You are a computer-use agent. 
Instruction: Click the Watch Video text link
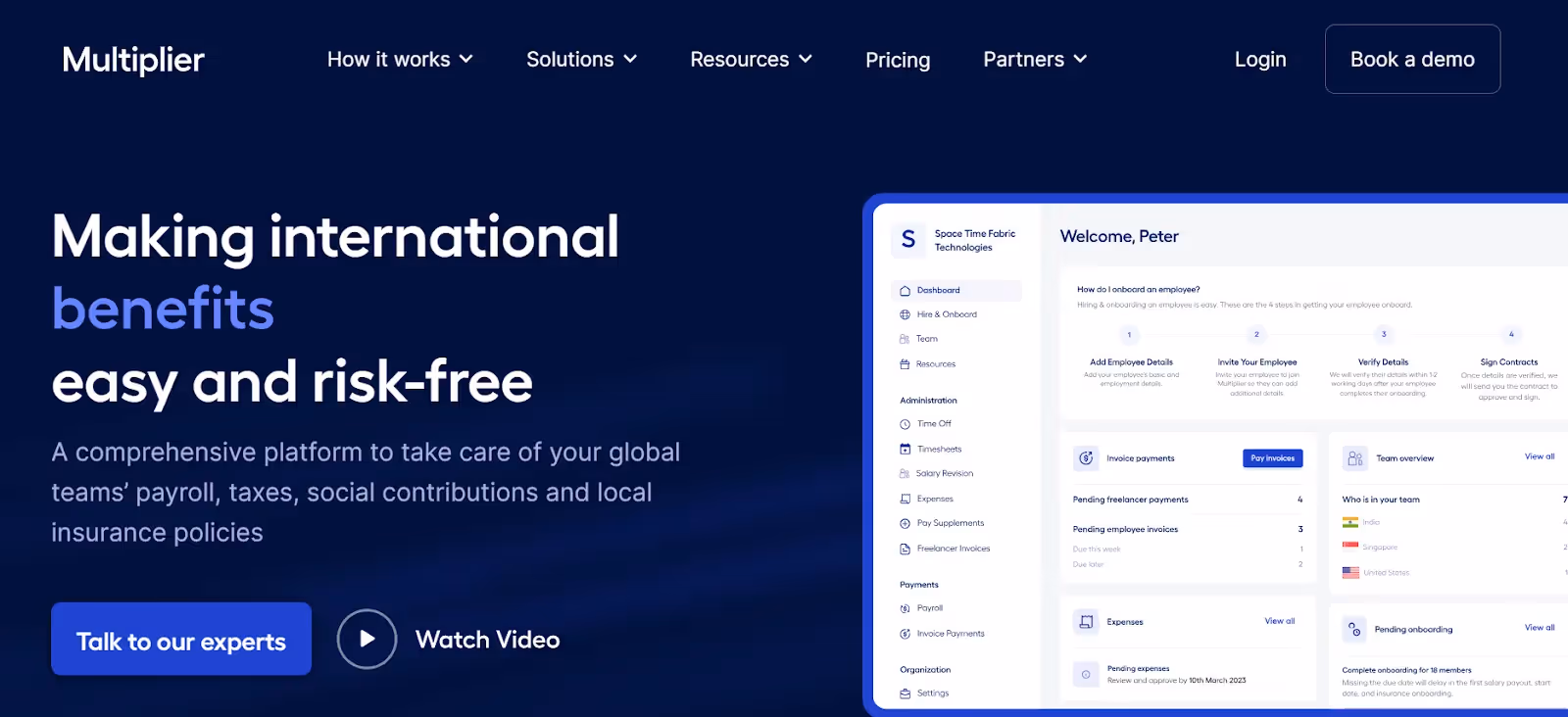[x=488, y=640]
